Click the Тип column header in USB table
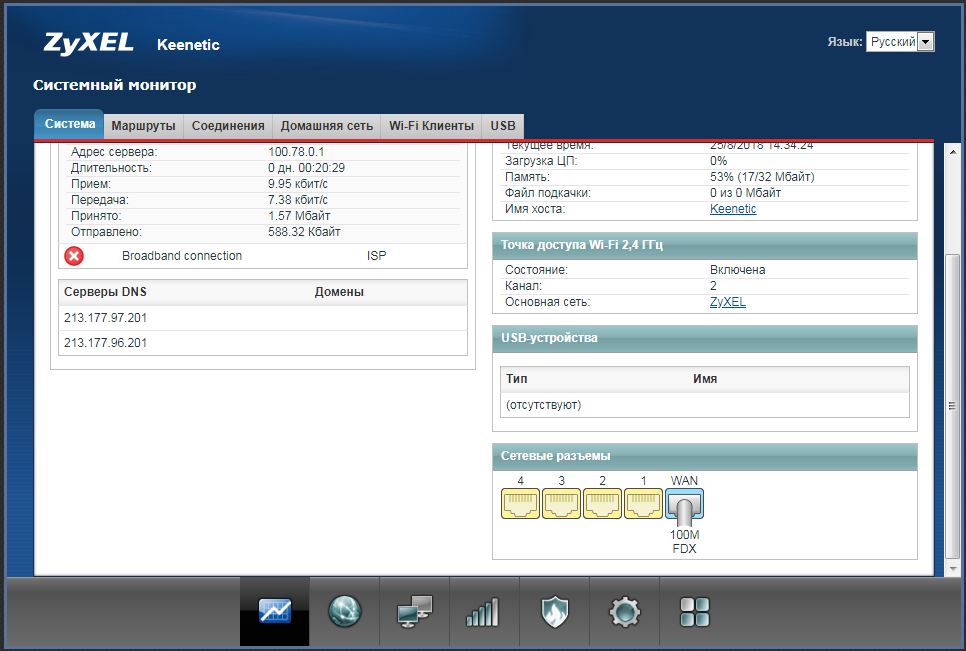 tap(516, 379)
